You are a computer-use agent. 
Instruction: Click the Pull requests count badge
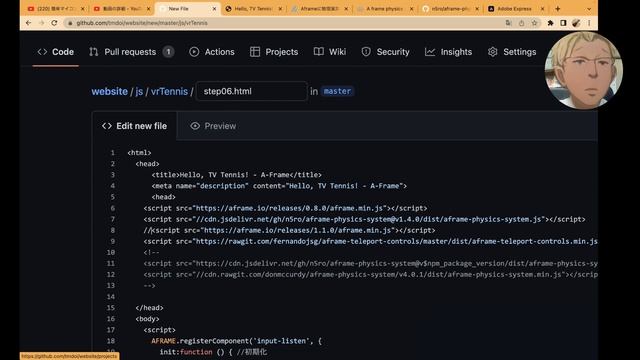click(168, 52)
